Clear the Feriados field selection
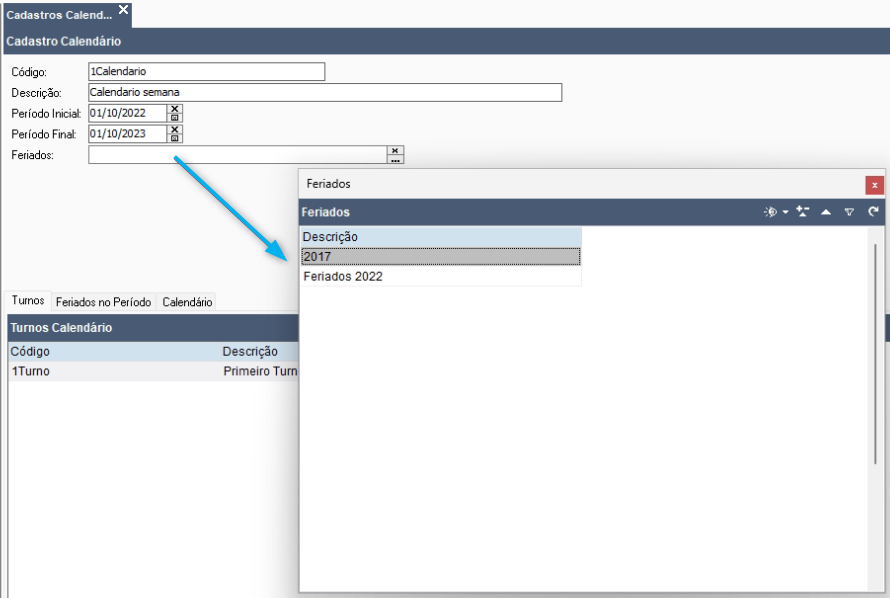 tap(395, 150)
